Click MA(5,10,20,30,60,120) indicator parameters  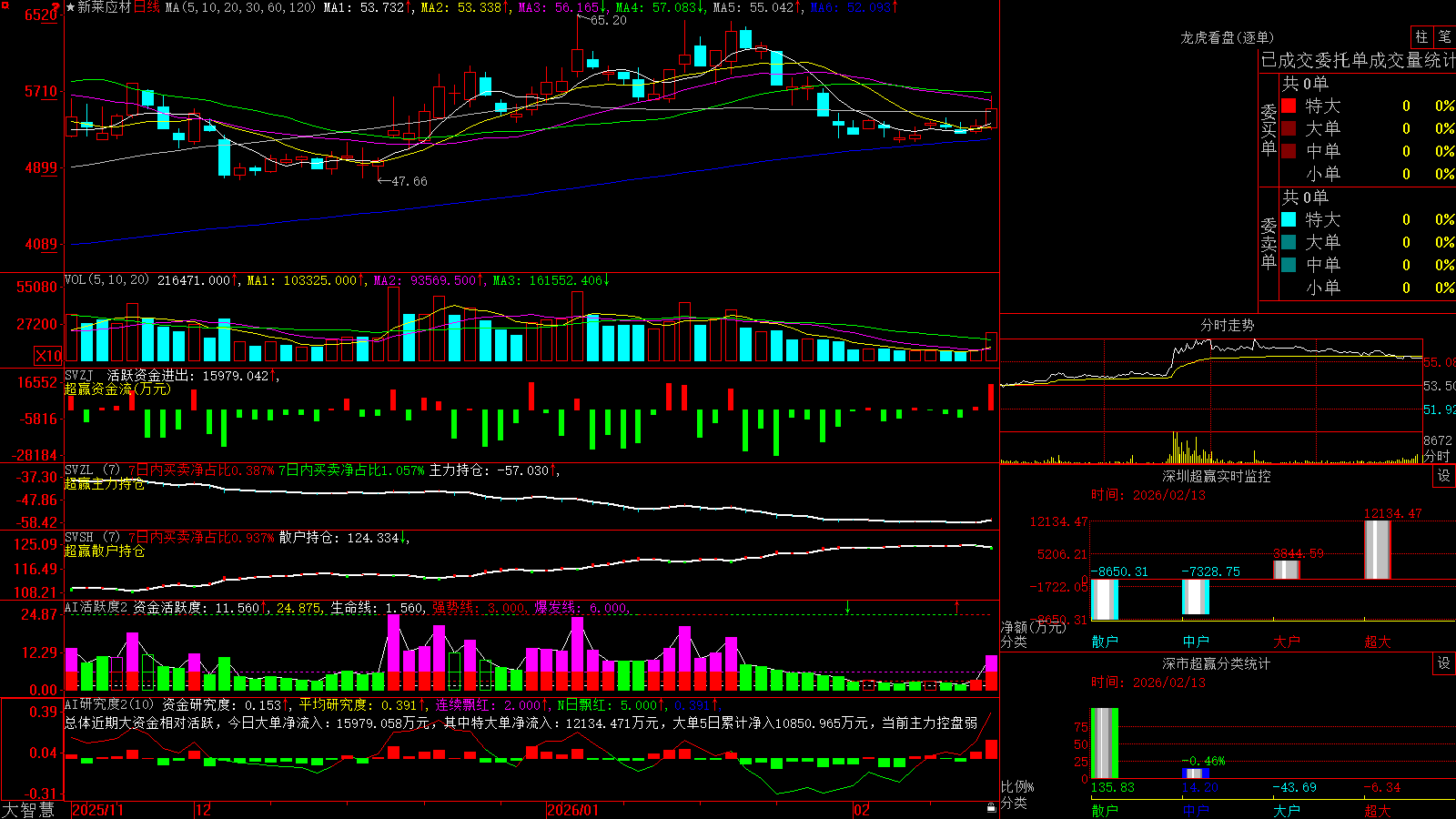click(x=240, y=7)
